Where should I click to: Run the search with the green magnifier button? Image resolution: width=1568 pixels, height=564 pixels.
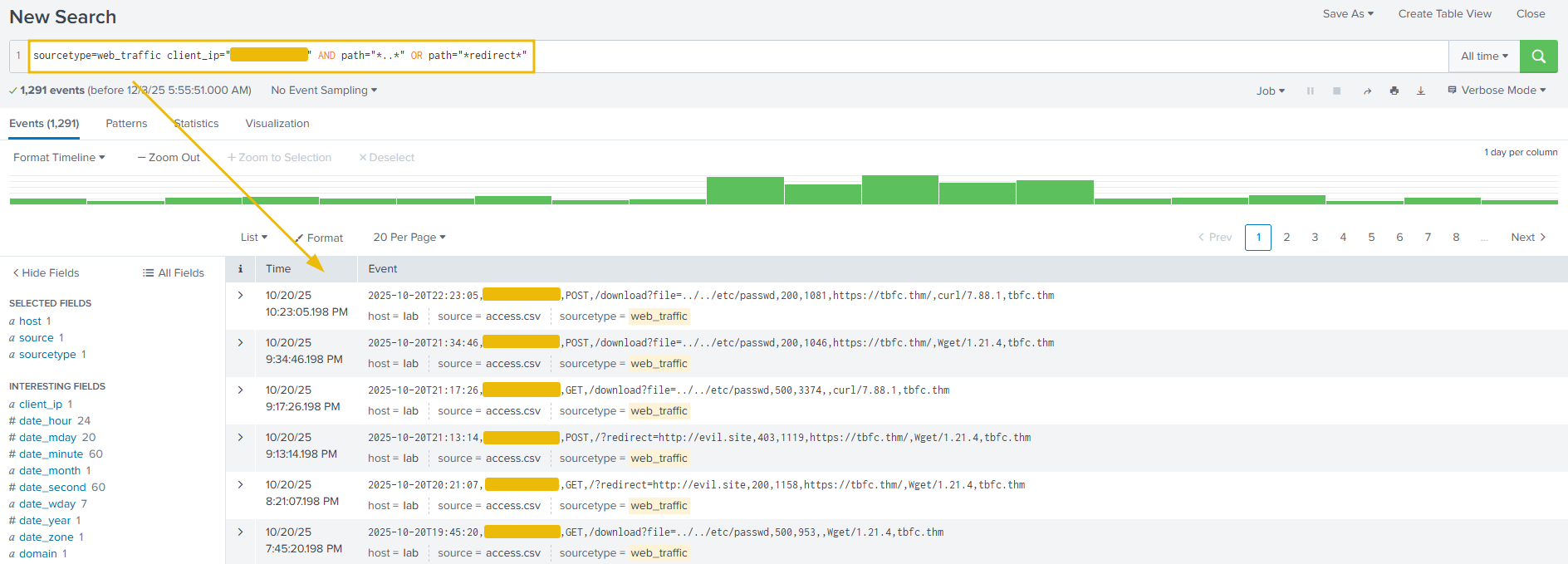[1538, 56]
